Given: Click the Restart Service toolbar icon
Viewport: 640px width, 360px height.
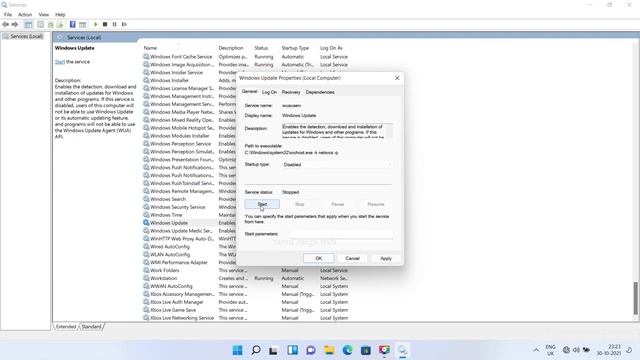Looking at the screenshot, I should pos(124,24).
